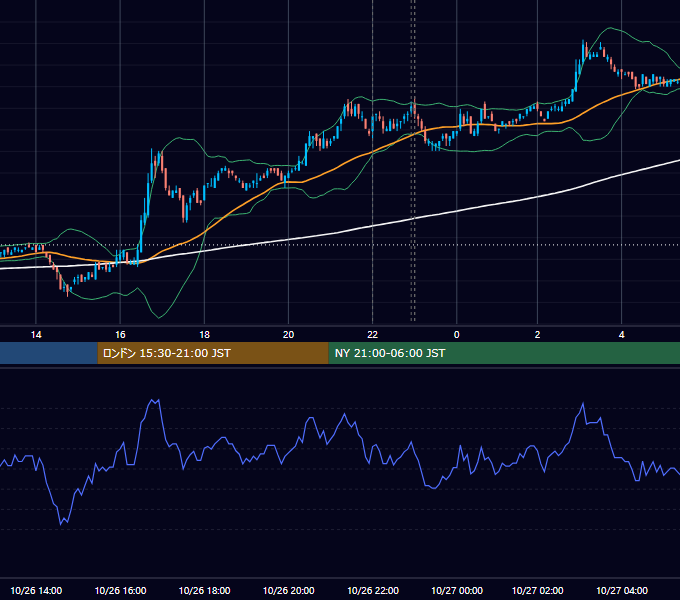Click the '16' hour label on price chart axis

(120, 335)
